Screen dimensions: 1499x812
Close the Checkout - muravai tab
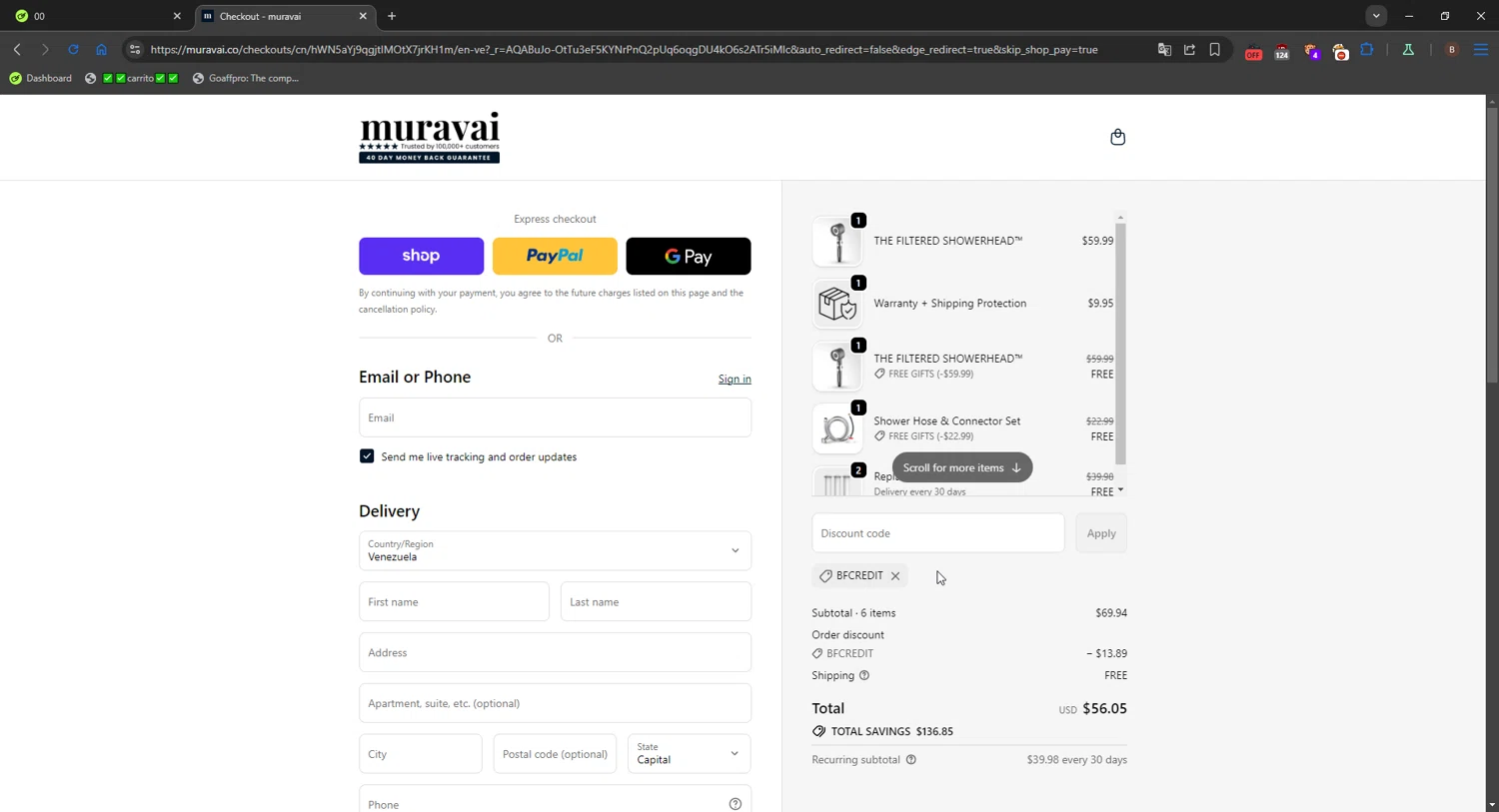(363, 16)
